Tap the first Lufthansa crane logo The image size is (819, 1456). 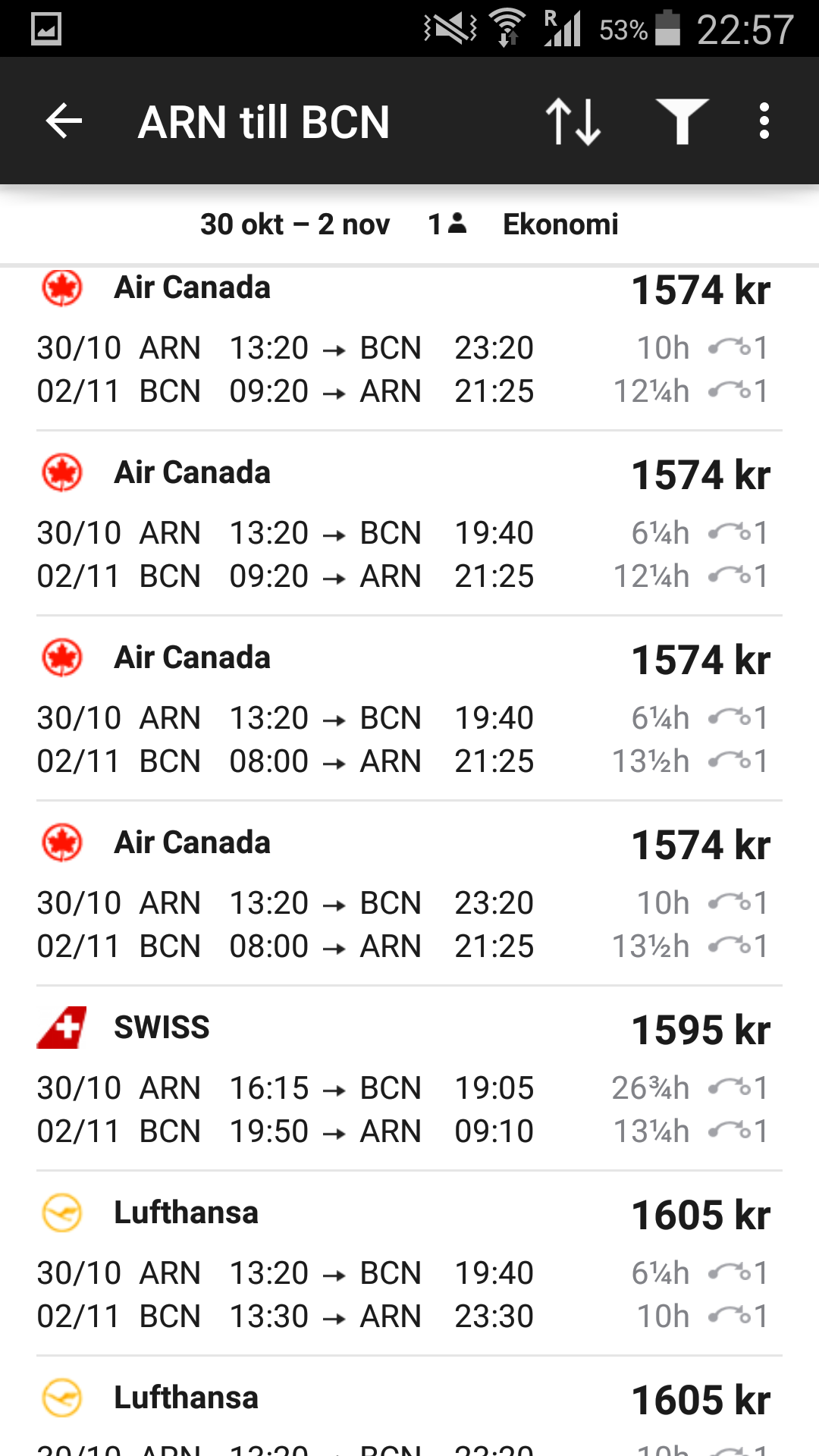62,1213
